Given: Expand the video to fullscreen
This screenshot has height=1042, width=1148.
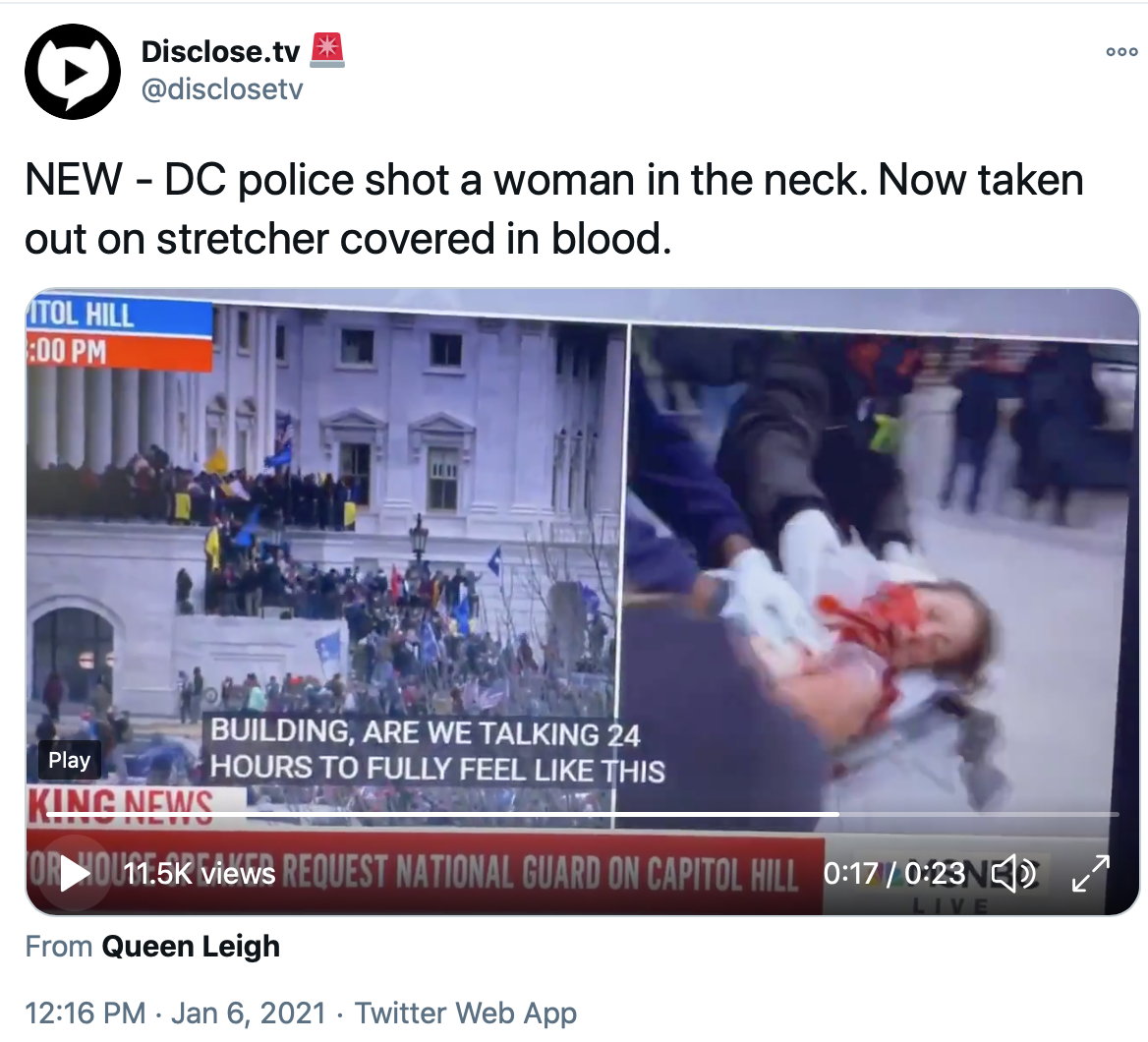Looking at the screenshot, I should coord(1090,874).
